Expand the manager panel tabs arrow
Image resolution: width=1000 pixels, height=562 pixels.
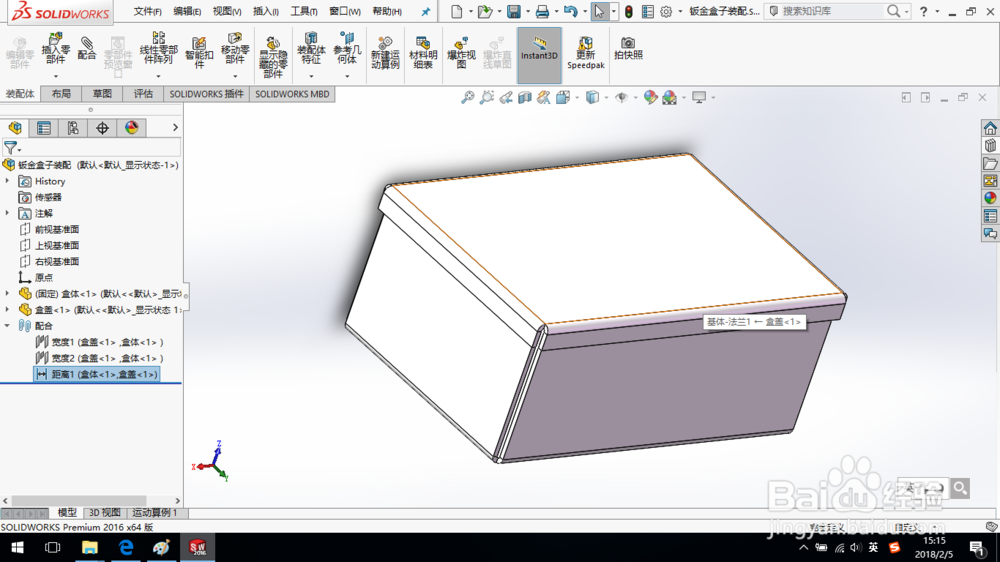tap(175, 128)
